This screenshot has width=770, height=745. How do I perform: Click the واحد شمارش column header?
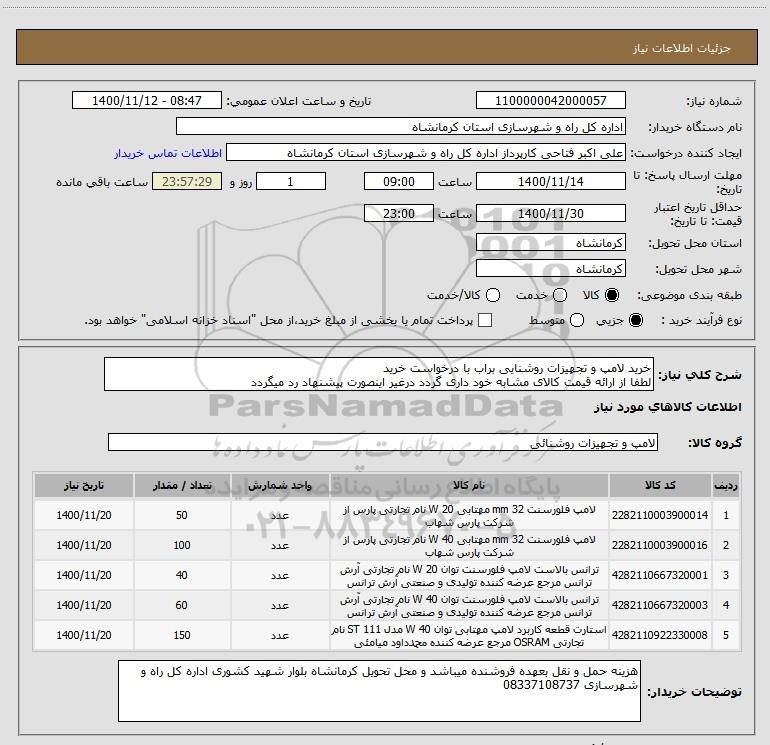tap(280, 486)
